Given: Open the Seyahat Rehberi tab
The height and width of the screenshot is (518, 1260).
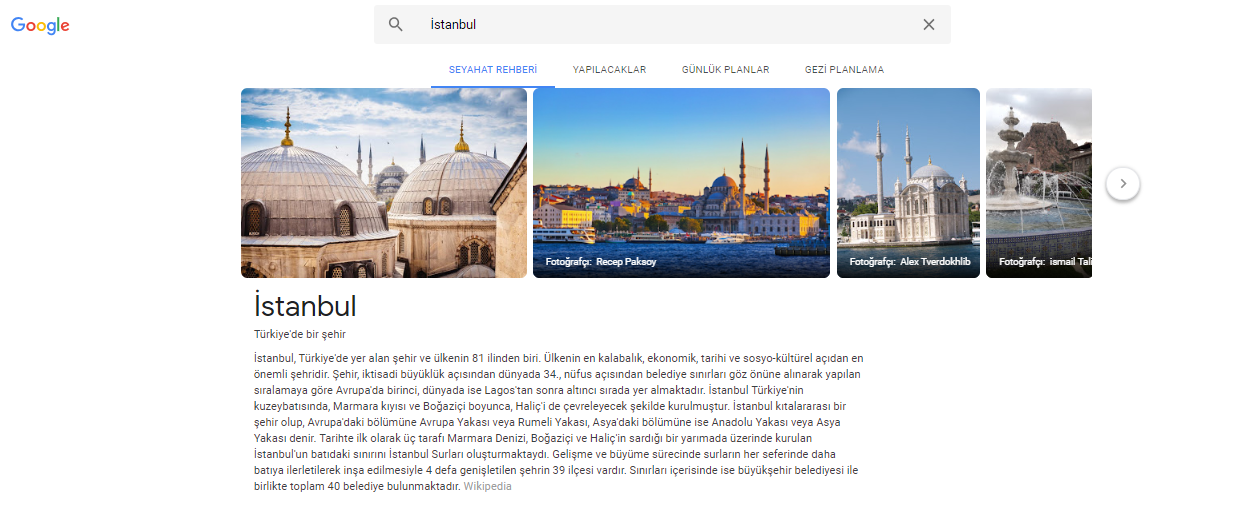Looking at the screenshot, I should pos(493,70).
